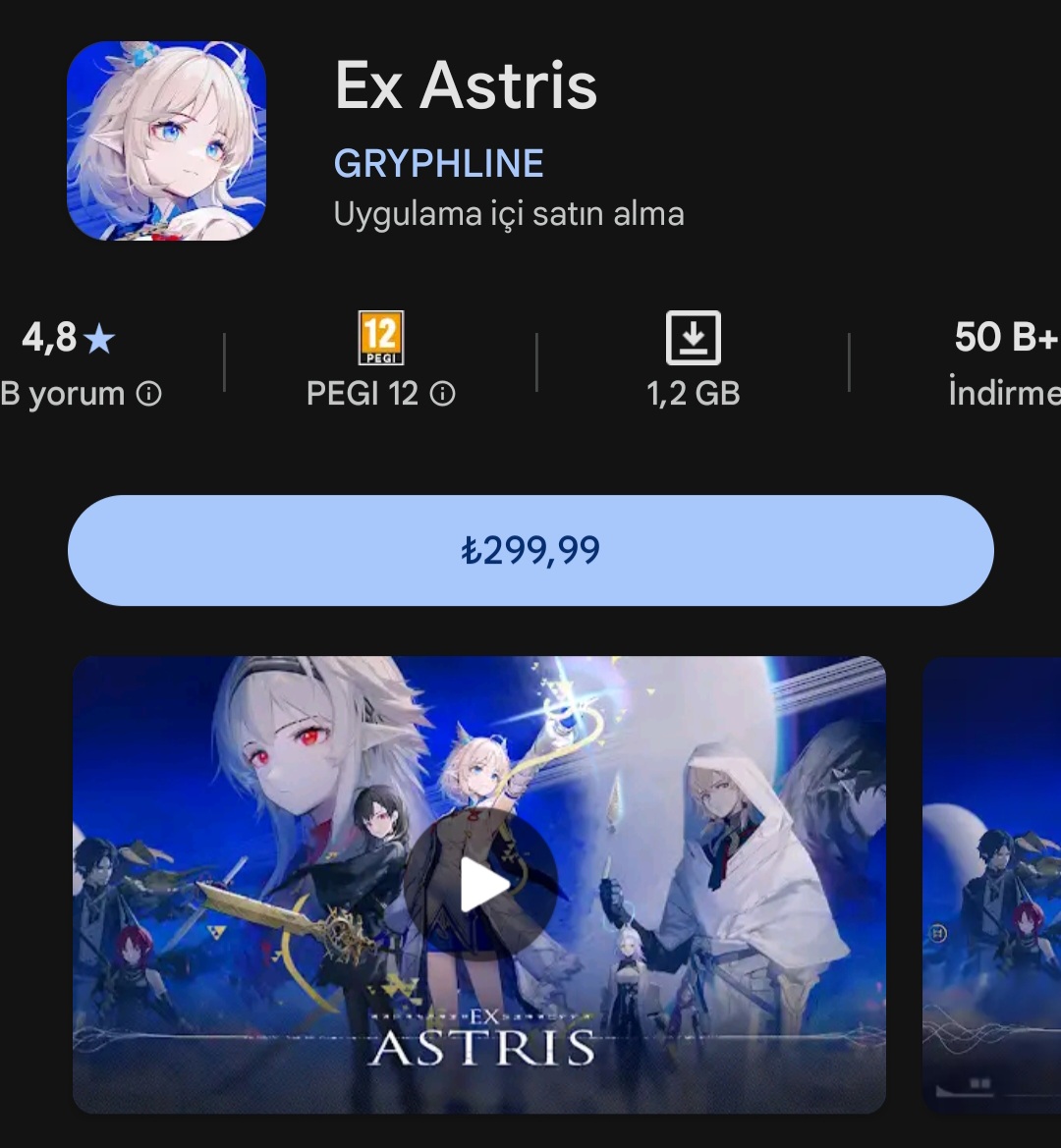Tap the 1,2 GB size label
1061x1148 pixels.
(694, 394)
